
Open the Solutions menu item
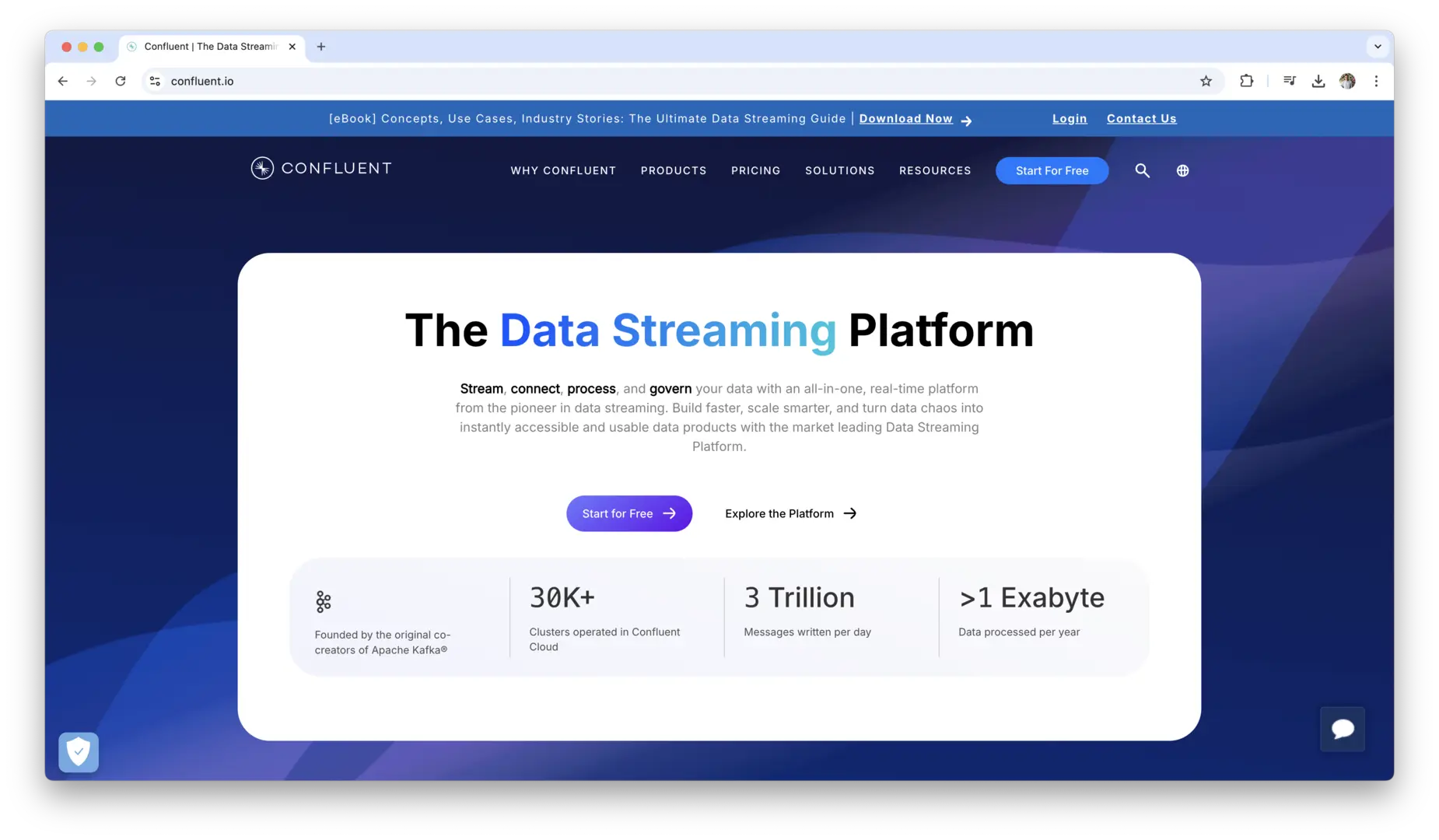click(x=839, y=170)
